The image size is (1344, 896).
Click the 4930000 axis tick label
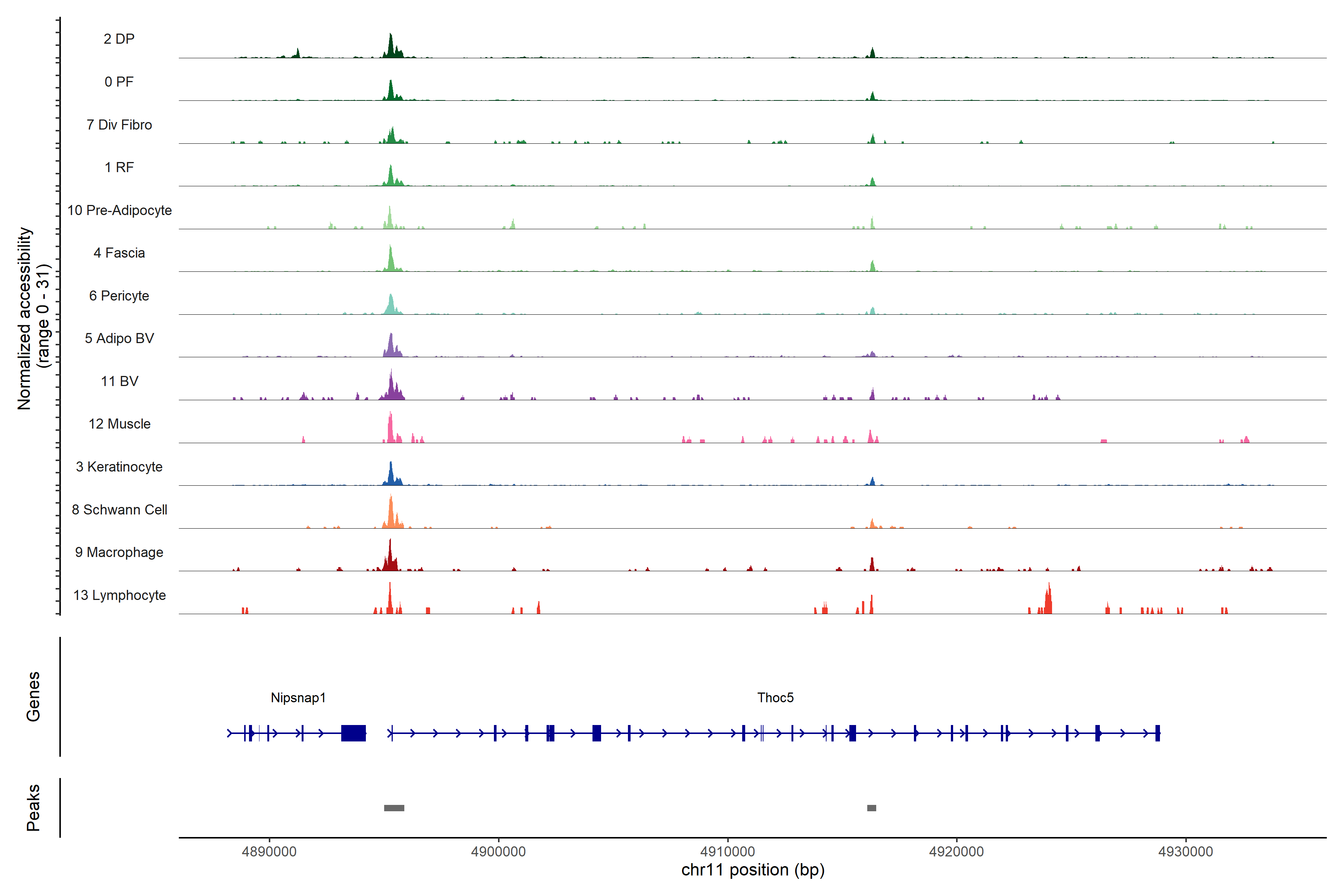coord(1185,852)
